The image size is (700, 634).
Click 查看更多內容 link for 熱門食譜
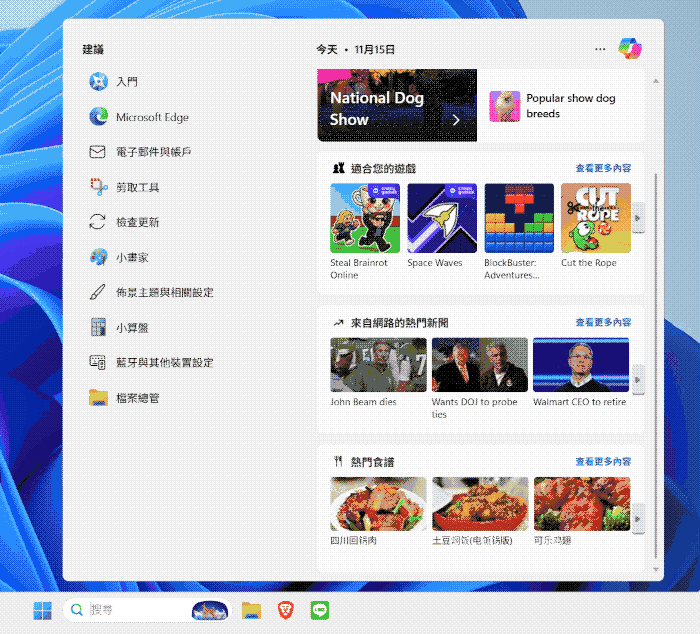pos(603,462)
